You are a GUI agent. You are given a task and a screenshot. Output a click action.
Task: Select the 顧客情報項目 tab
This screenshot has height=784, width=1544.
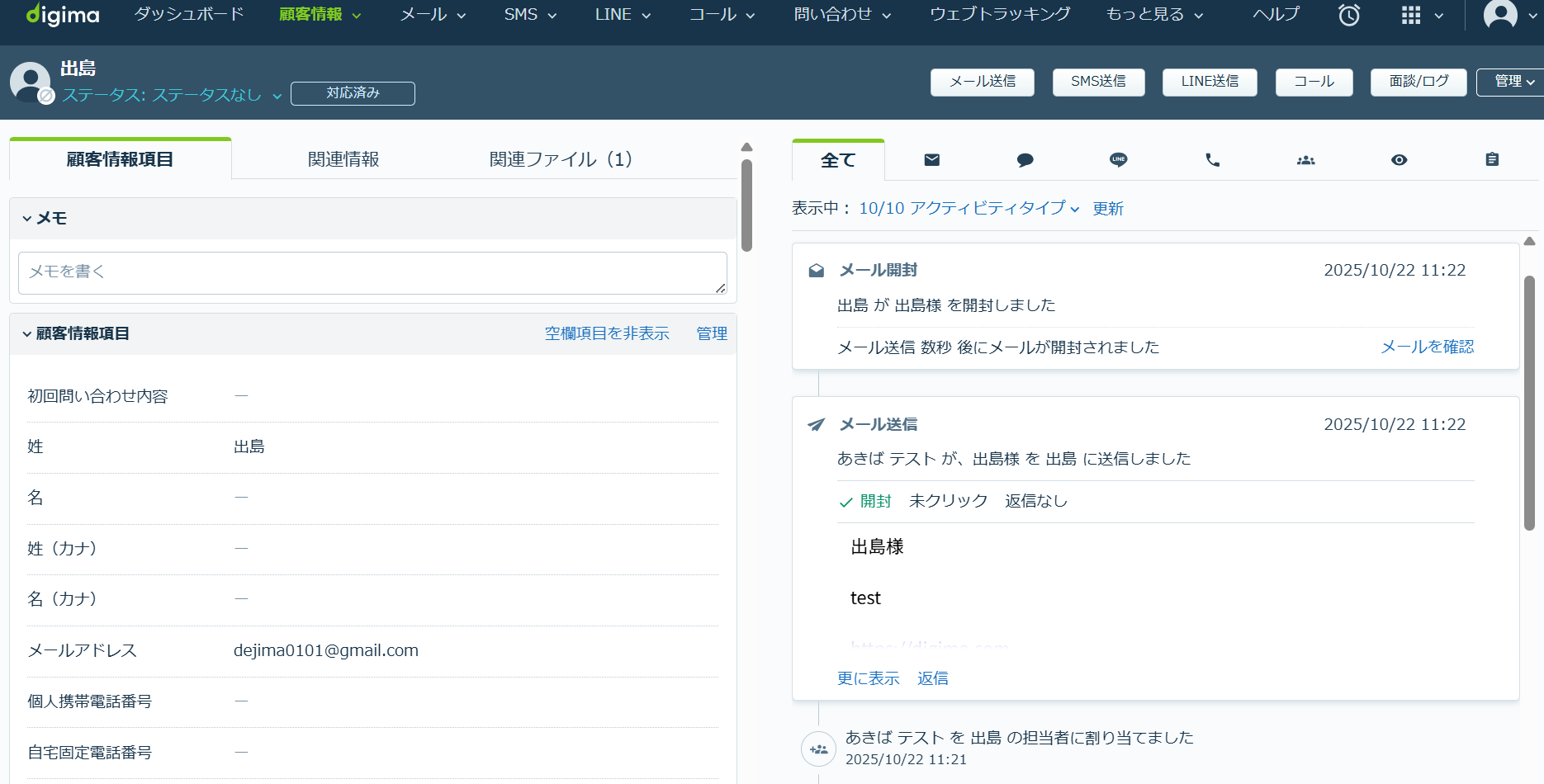click(x=121, y=159)
